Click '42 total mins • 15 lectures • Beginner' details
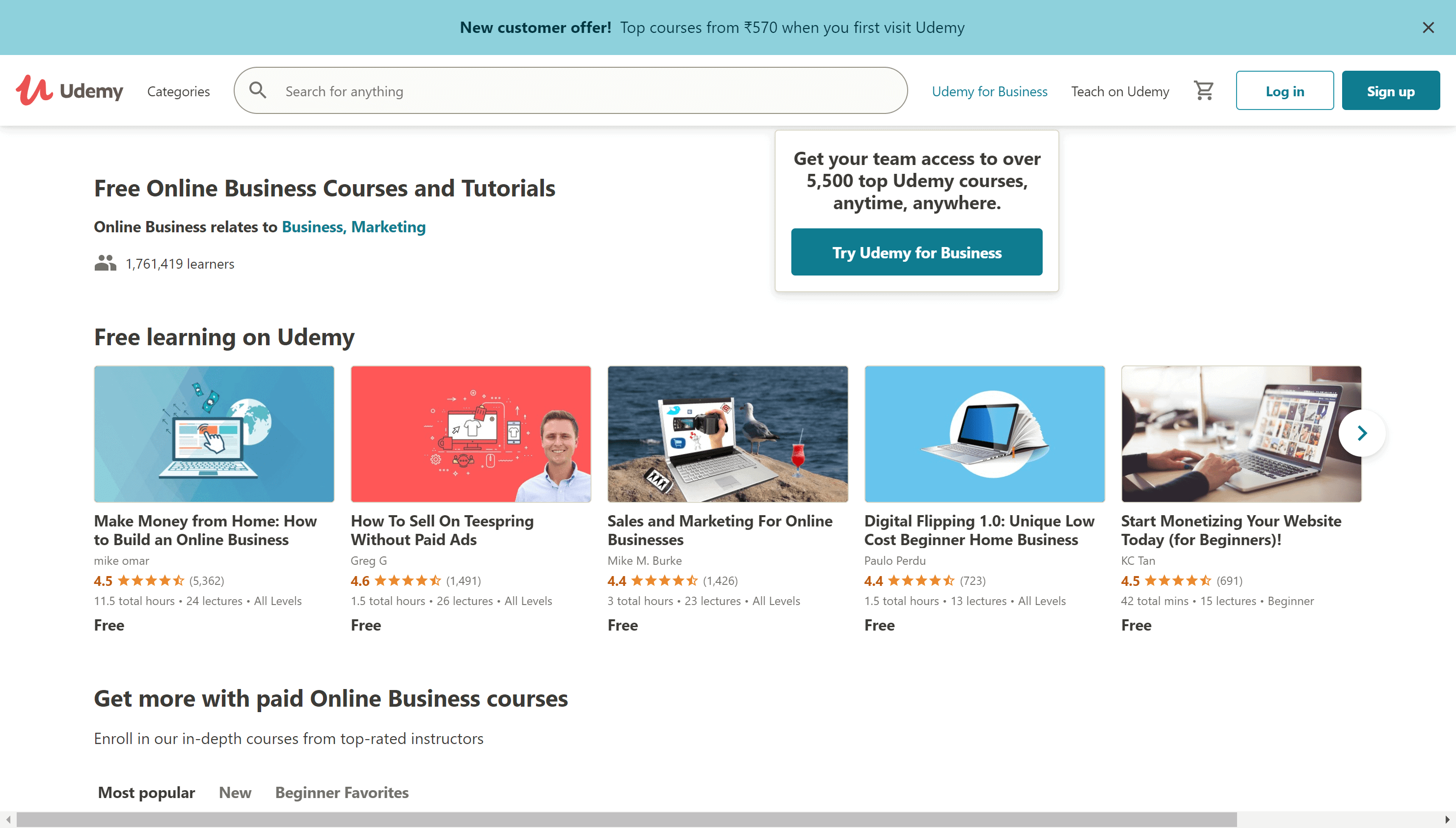Image resolution: width=1456 pixels, height=828 pixels. pyautogui.click(x=1217, y=601)
